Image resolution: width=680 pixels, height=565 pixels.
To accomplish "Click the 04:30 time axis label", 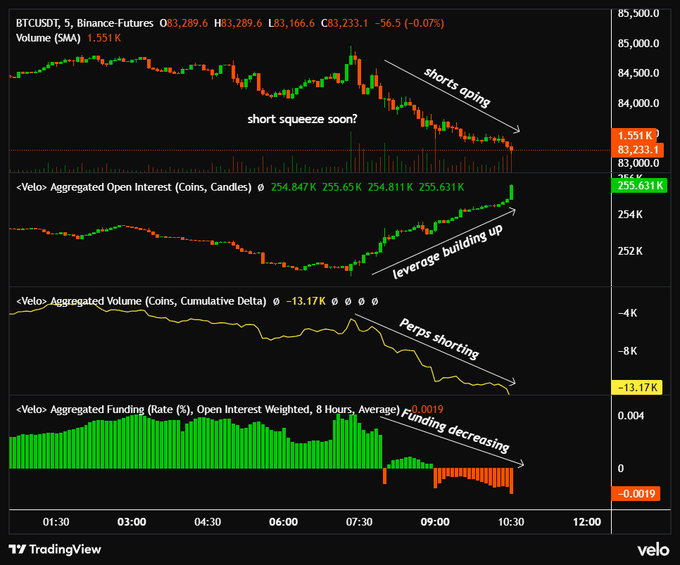I will [x=207, y=522].
